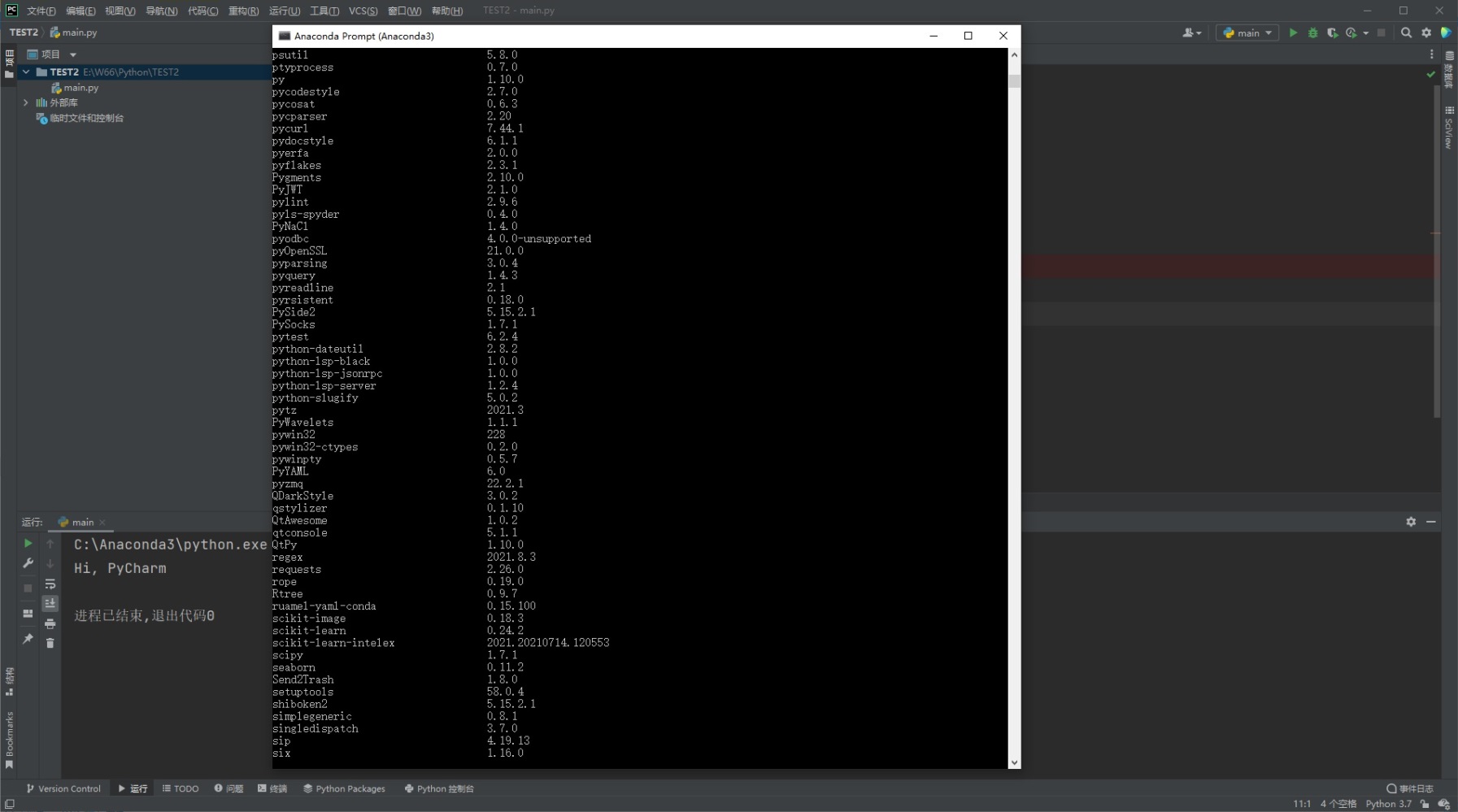Clear all Run output with trash icon
This screenshot has height=812, width=1458.
50,643
